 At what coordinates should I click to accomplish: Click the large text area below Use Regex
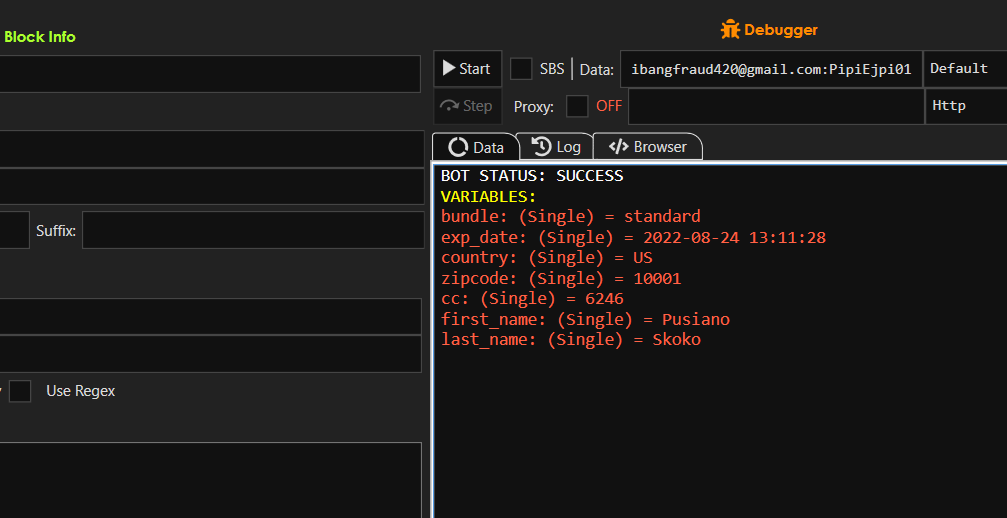tap(210, 479)
